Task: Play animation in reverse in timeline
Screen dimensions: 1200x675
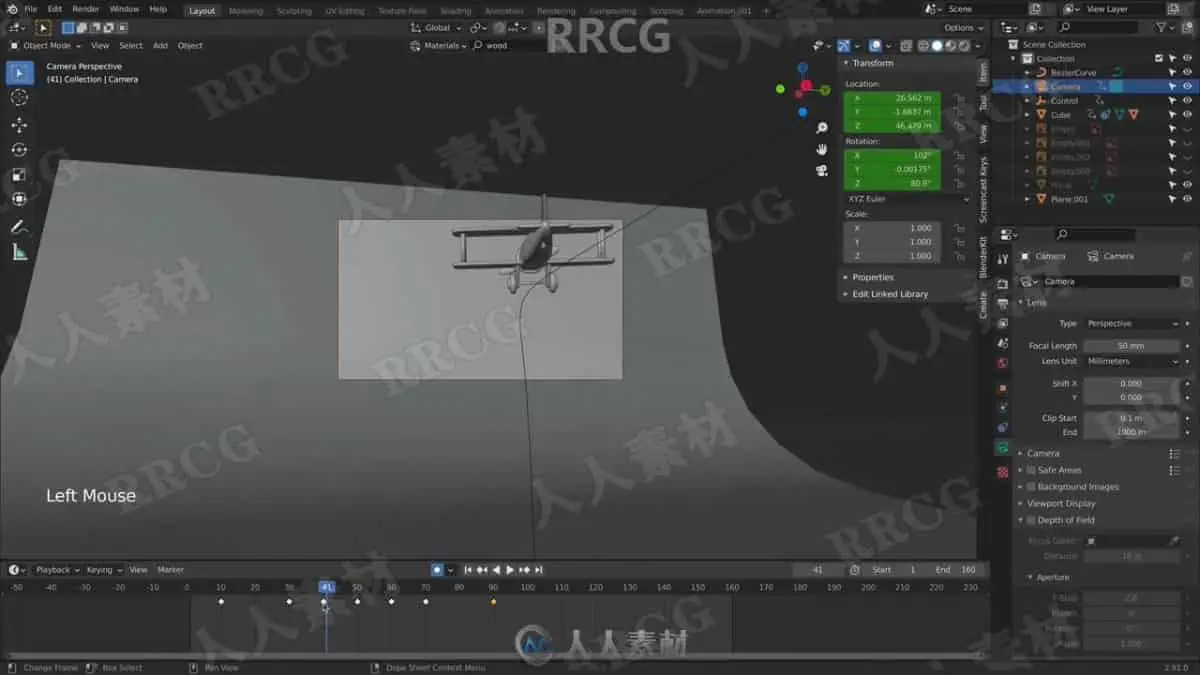Action: [496, 570]
